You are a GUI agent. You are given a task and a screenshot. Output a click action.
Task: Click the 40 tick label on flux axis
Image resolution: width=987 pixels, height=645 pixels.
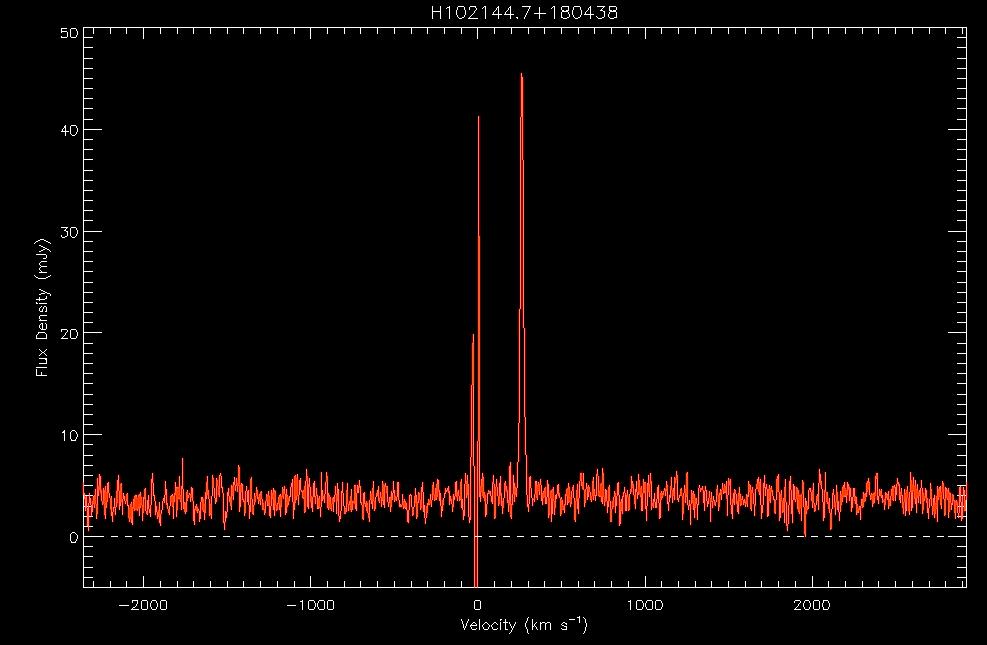pyautogui.click(x=68, y=130)
